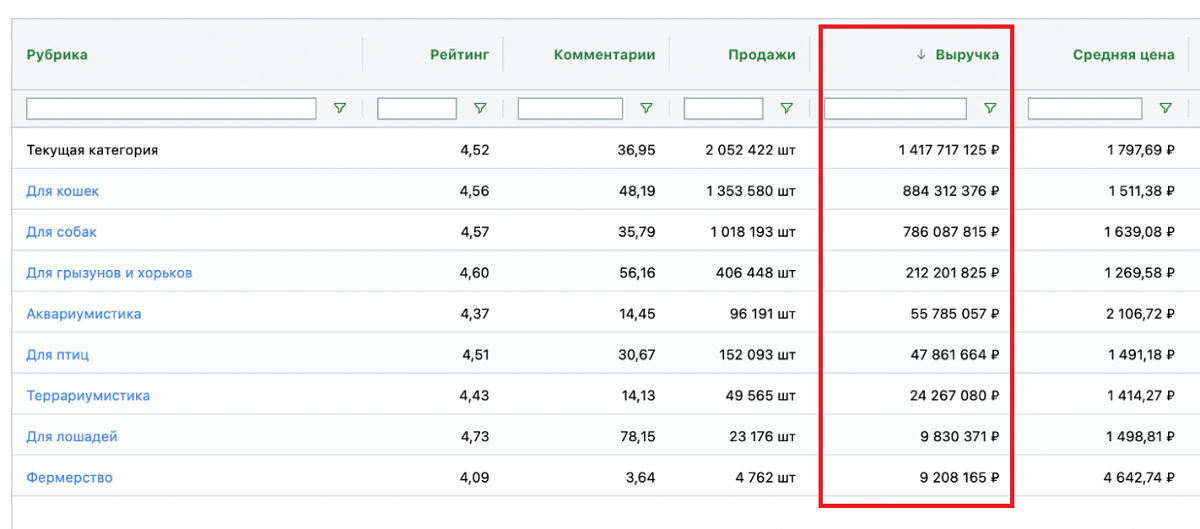The width and height of the screenshot is (1200, 529).
Task: Select the Фермерство category link
Action: tap(69, 478)
